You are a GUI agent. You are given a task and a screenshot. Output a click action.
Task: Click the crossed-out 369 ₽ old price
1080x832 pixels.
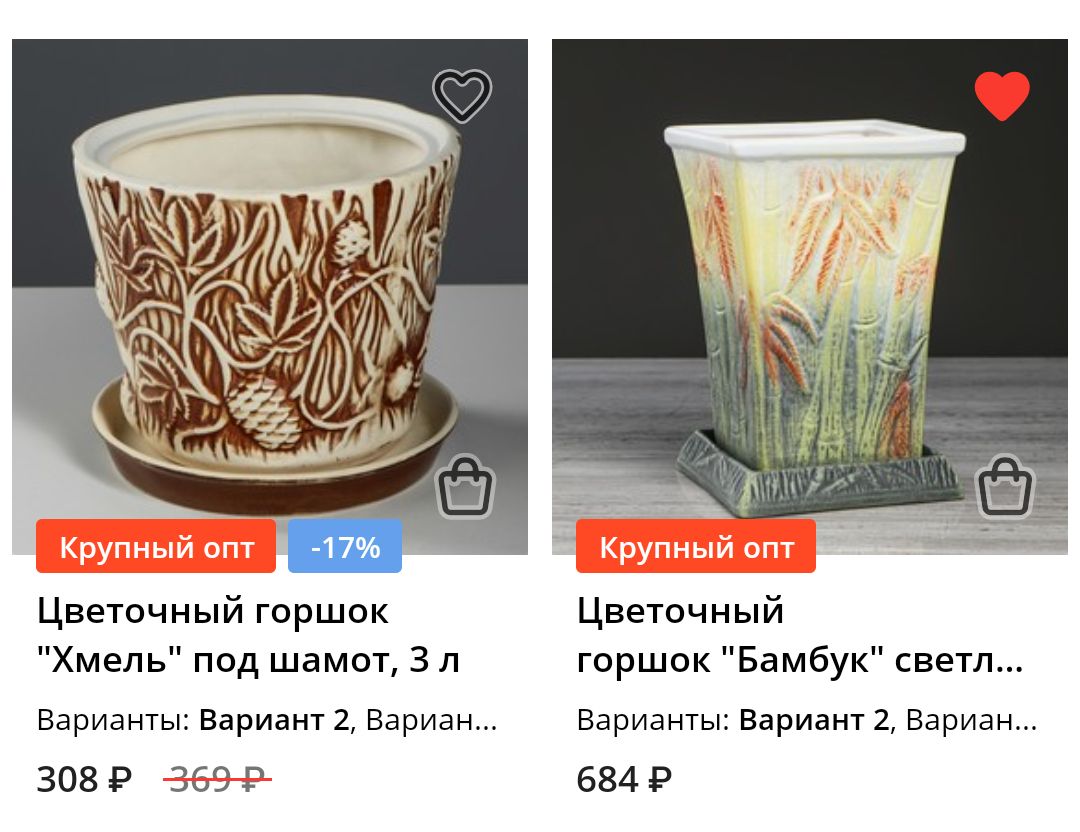tap(218, 780)
